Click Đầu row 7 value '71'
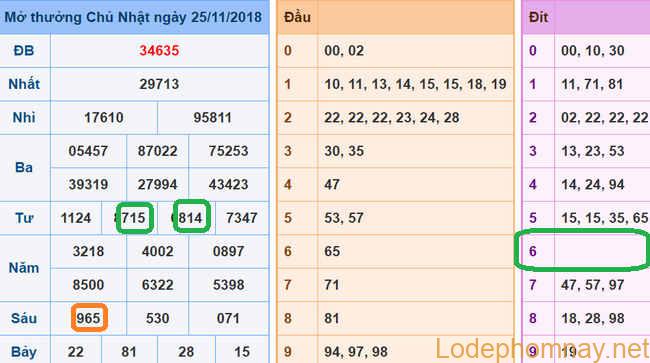This screenshot has width=650, height=363. (332, 285)
